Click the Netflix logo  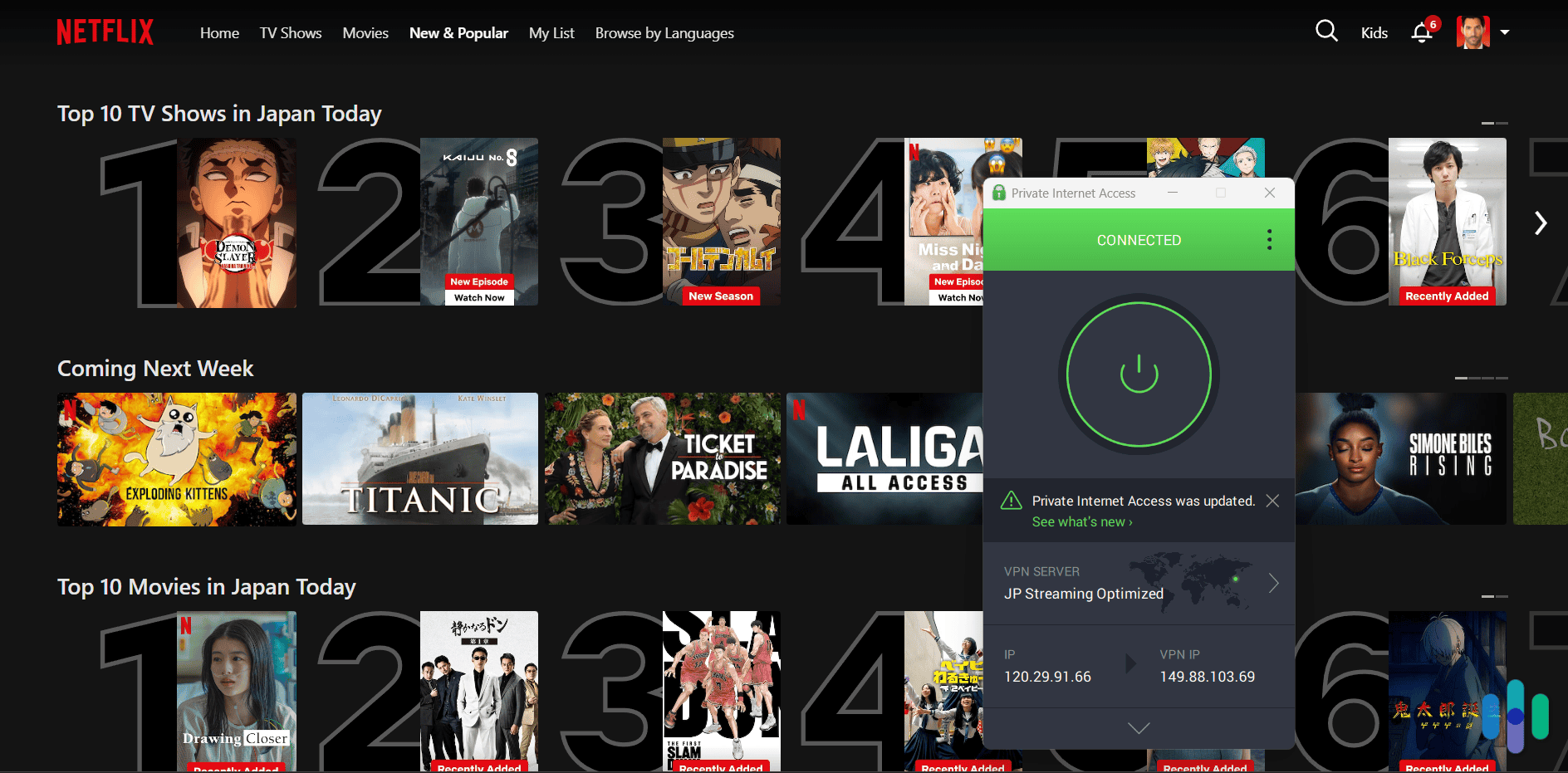click(x=105, y=32)
